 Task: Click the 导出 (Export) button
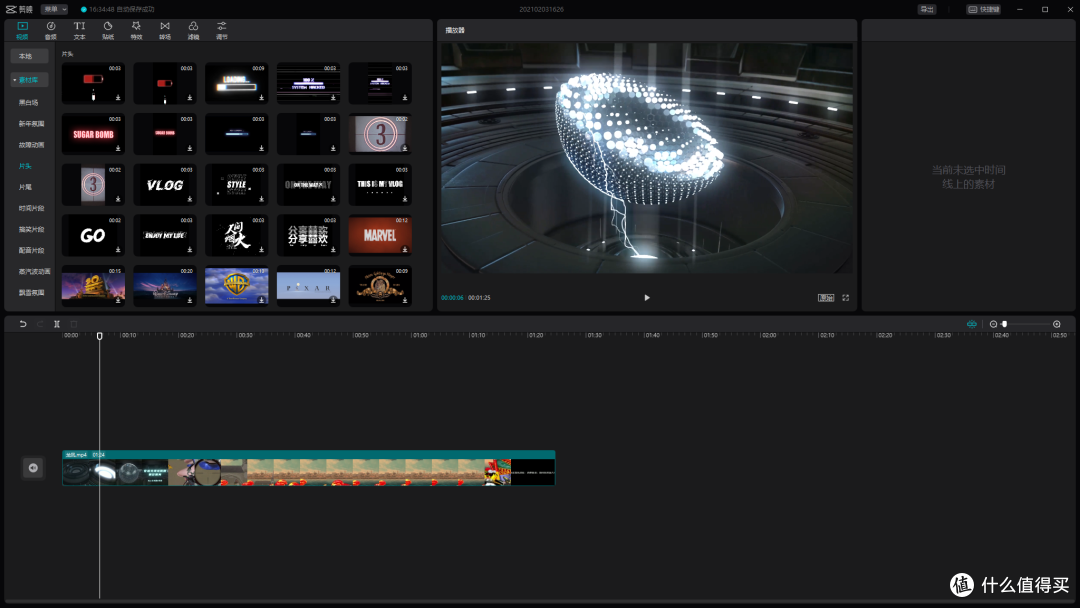[927, 9]
